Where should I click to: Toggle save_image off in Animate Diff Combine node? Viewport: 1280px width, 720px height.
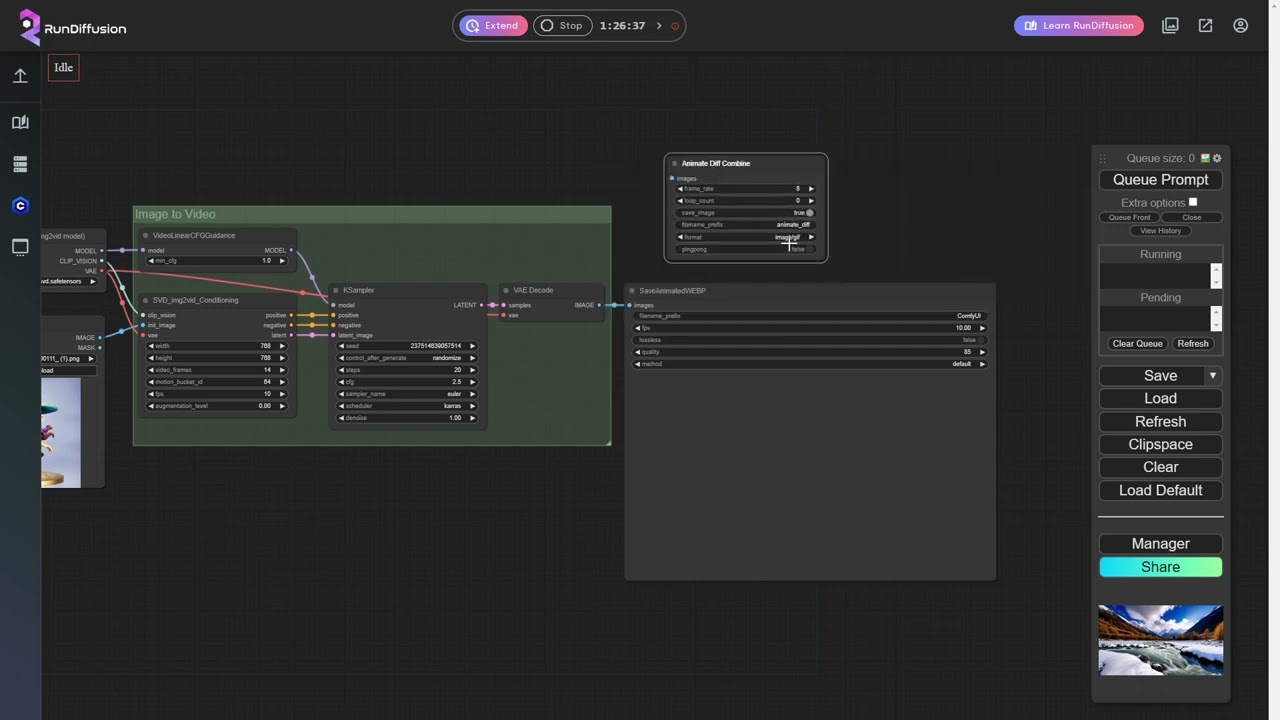pos(808,212)
